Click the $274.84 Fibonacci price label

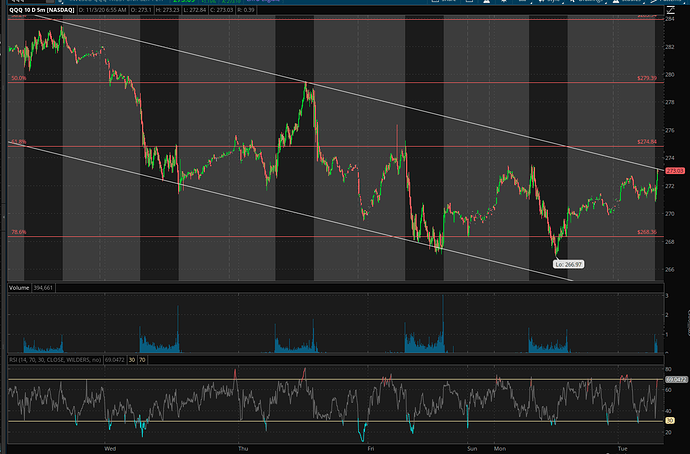pyautogui.click(x=647, y=142)
